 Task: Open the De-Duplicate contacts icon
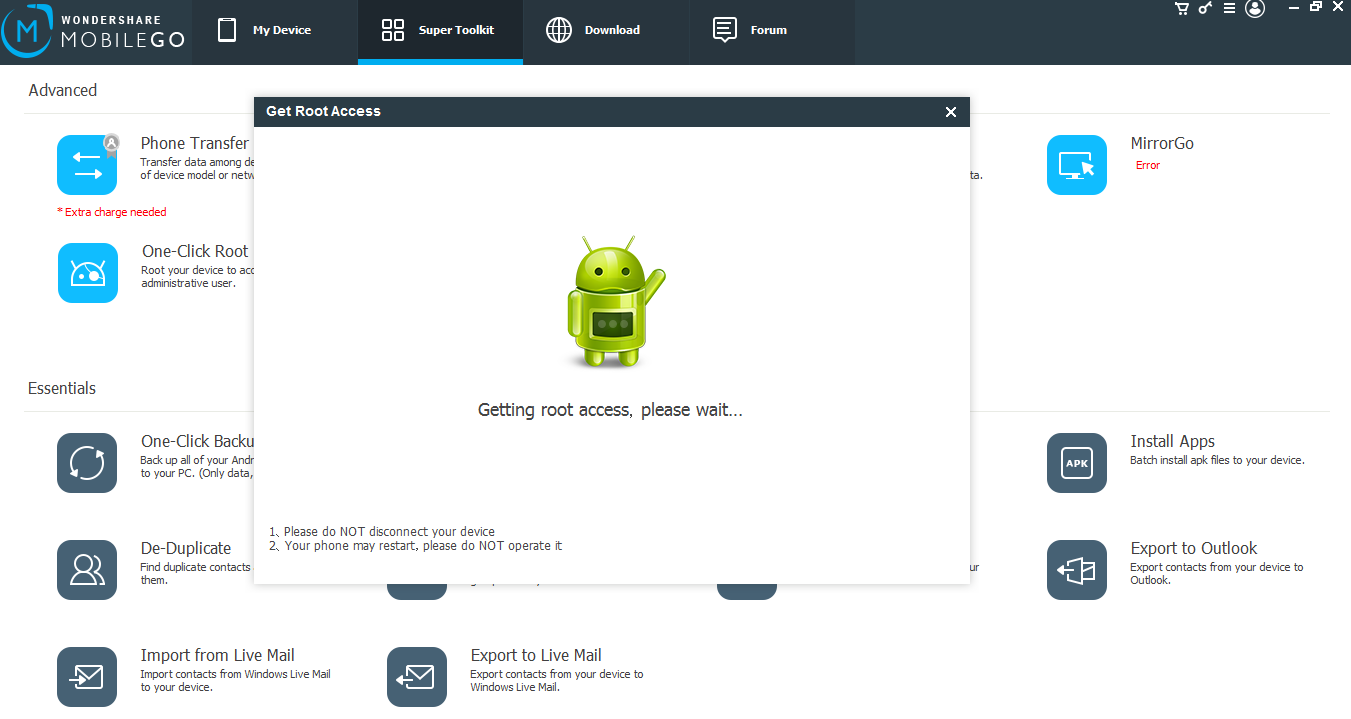point(87,570)
